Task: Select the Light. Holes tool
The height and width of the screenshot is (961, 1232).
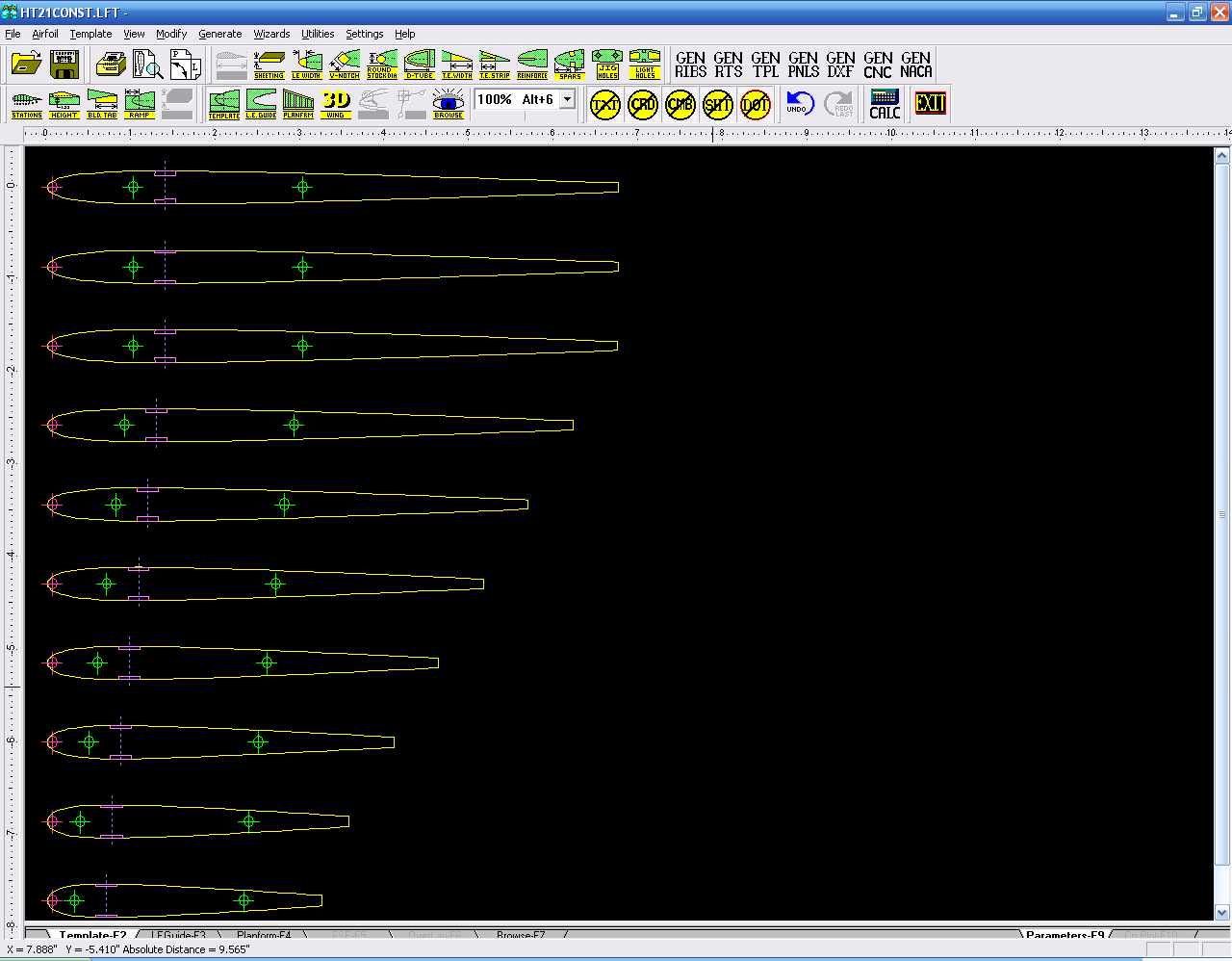Action: click(x=645, y=65)
